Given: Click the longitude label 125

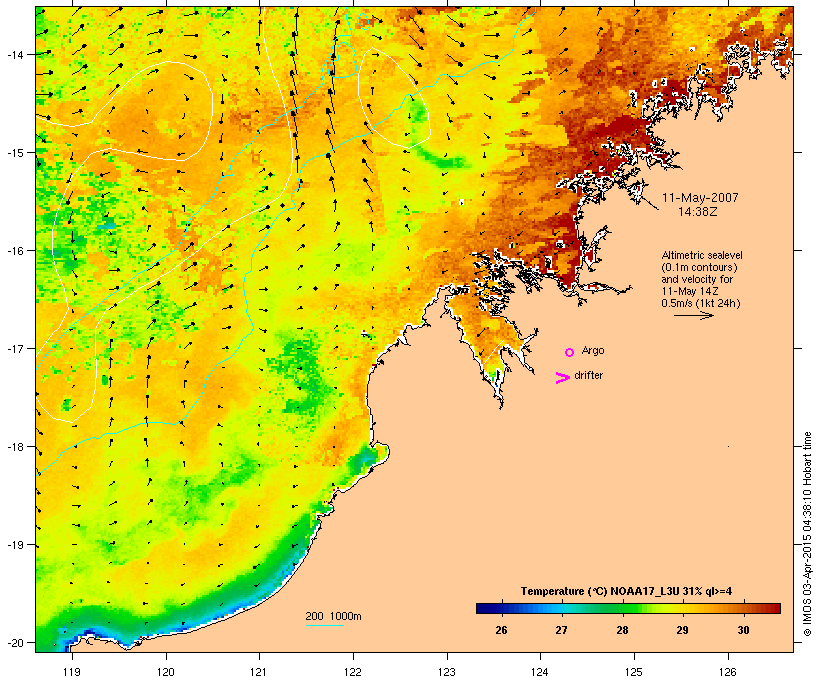Looking at the screenshot, I should pos(634,672).
